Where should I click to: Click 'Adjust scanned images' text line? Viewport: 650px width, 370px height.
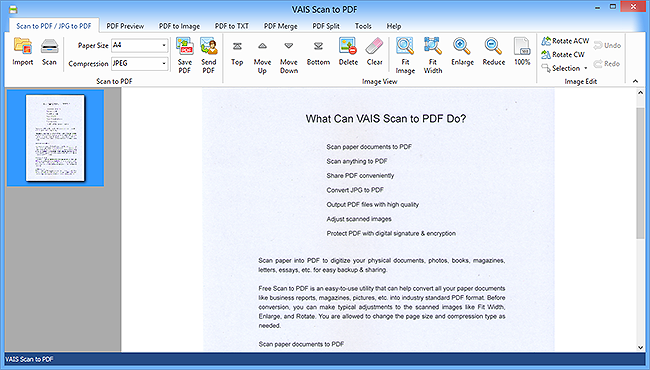point(359,219)
